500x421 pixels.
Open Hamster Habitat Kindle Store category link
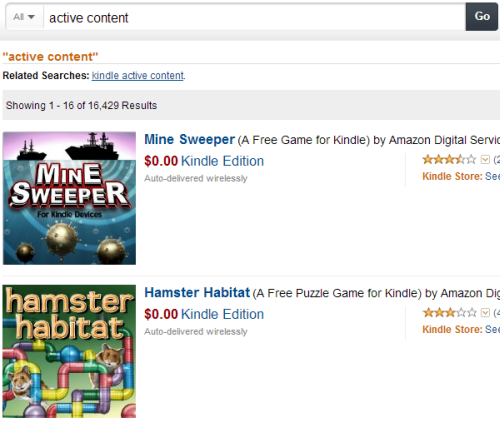click(492, 329)
